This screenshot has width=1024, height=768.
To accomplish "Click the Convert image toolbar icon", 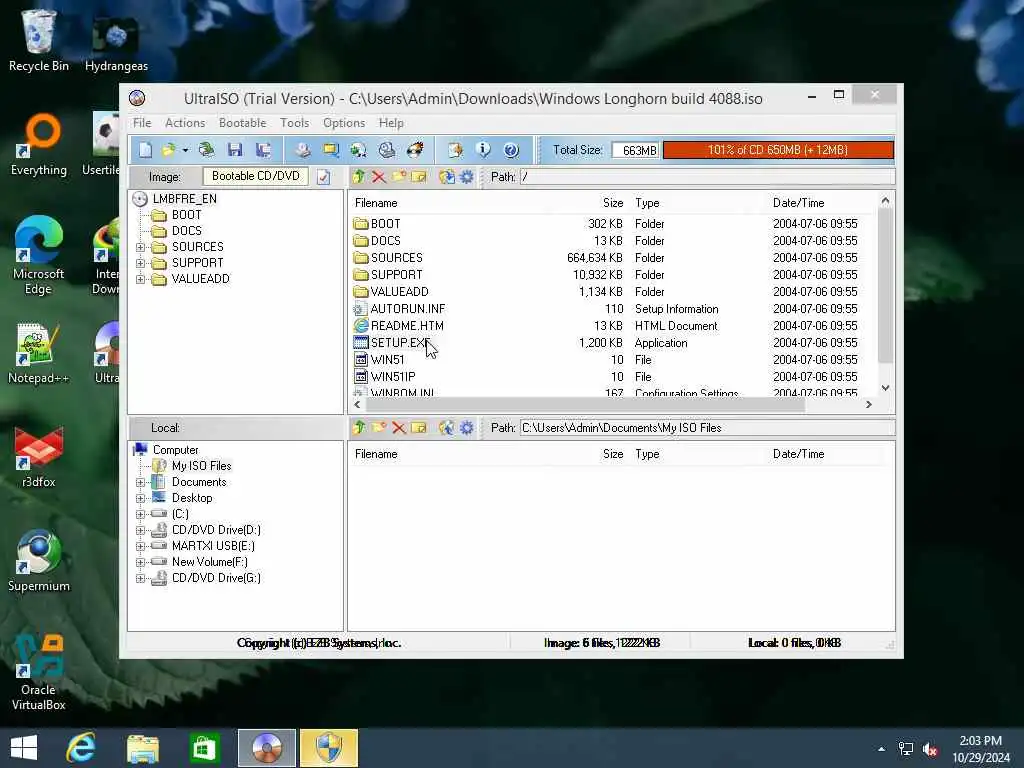I will (359, 150).
